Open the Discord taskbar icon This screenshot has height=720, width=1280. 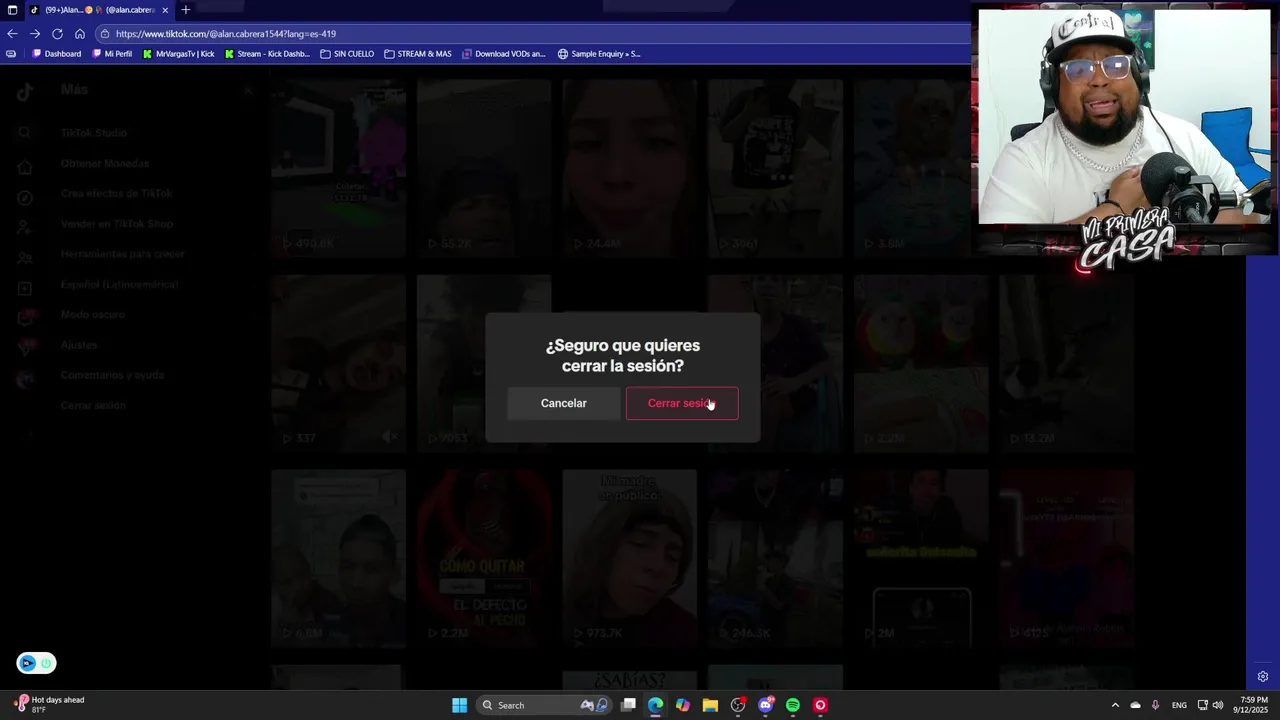(x=766, y=705)
